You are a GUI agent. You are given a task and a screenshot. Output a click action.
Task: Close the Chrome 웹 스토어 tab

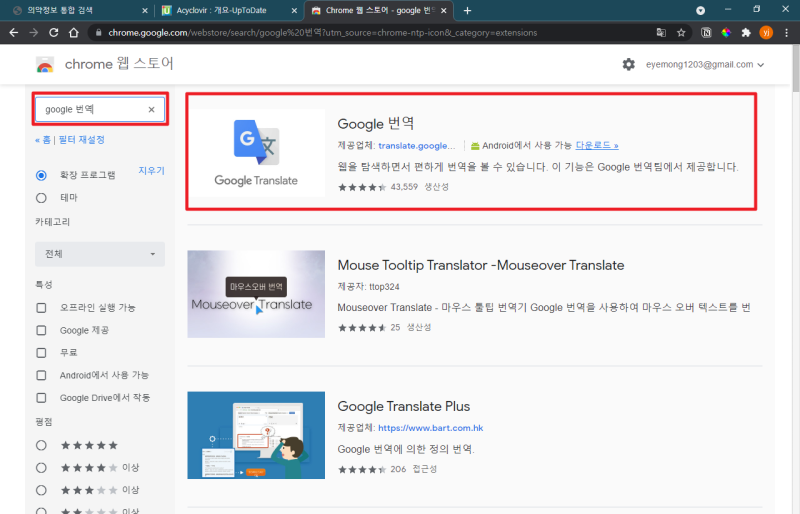click(444, 10)
